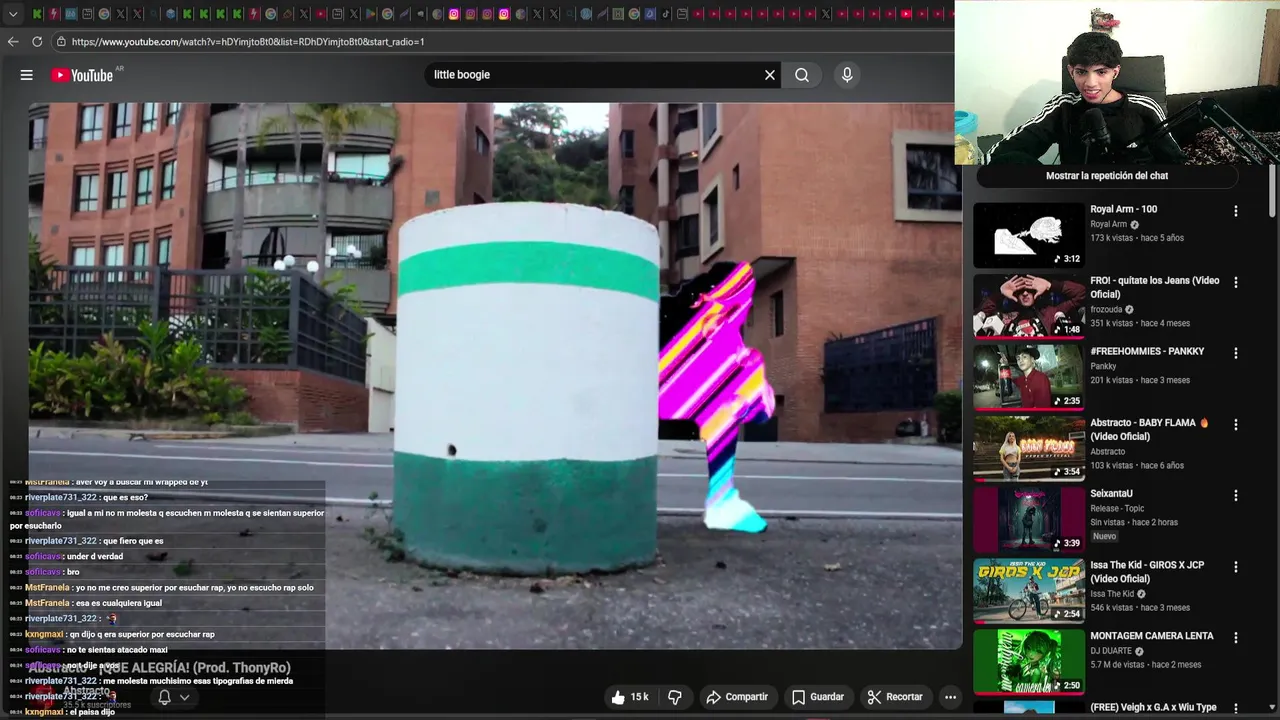
Task: Open BABY FLAMA video thumbnail
Action: tap(1029, 448)
